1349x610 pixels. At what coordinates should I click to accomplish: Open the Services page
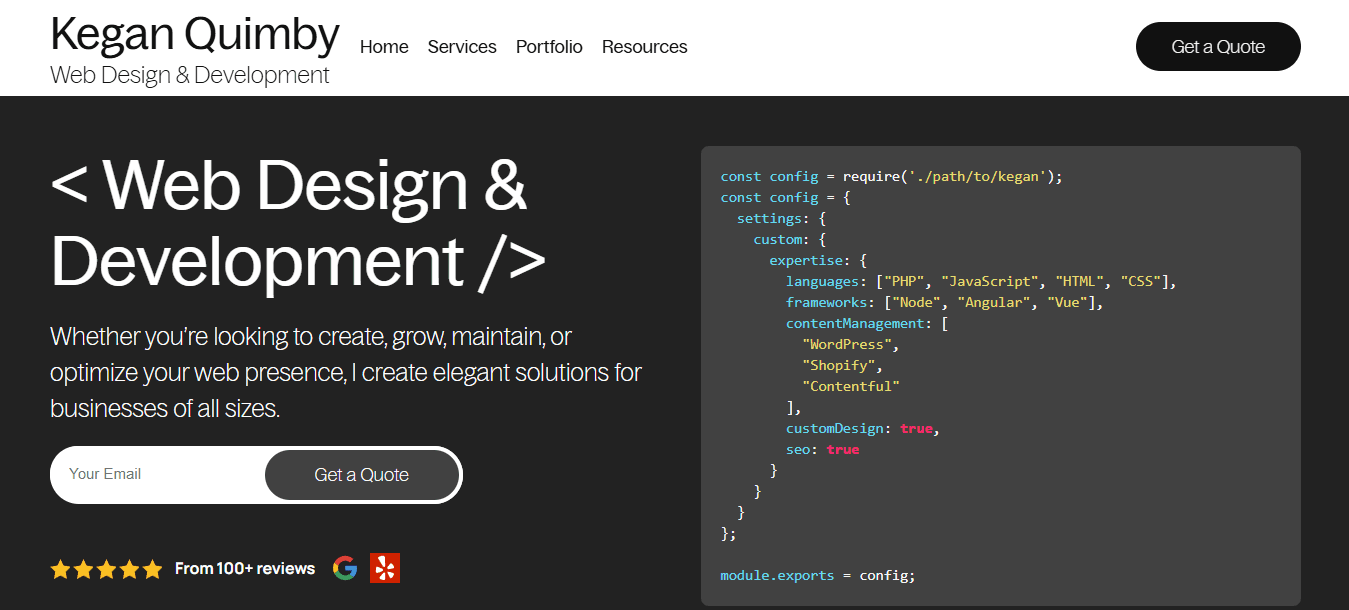coord(461,46)
